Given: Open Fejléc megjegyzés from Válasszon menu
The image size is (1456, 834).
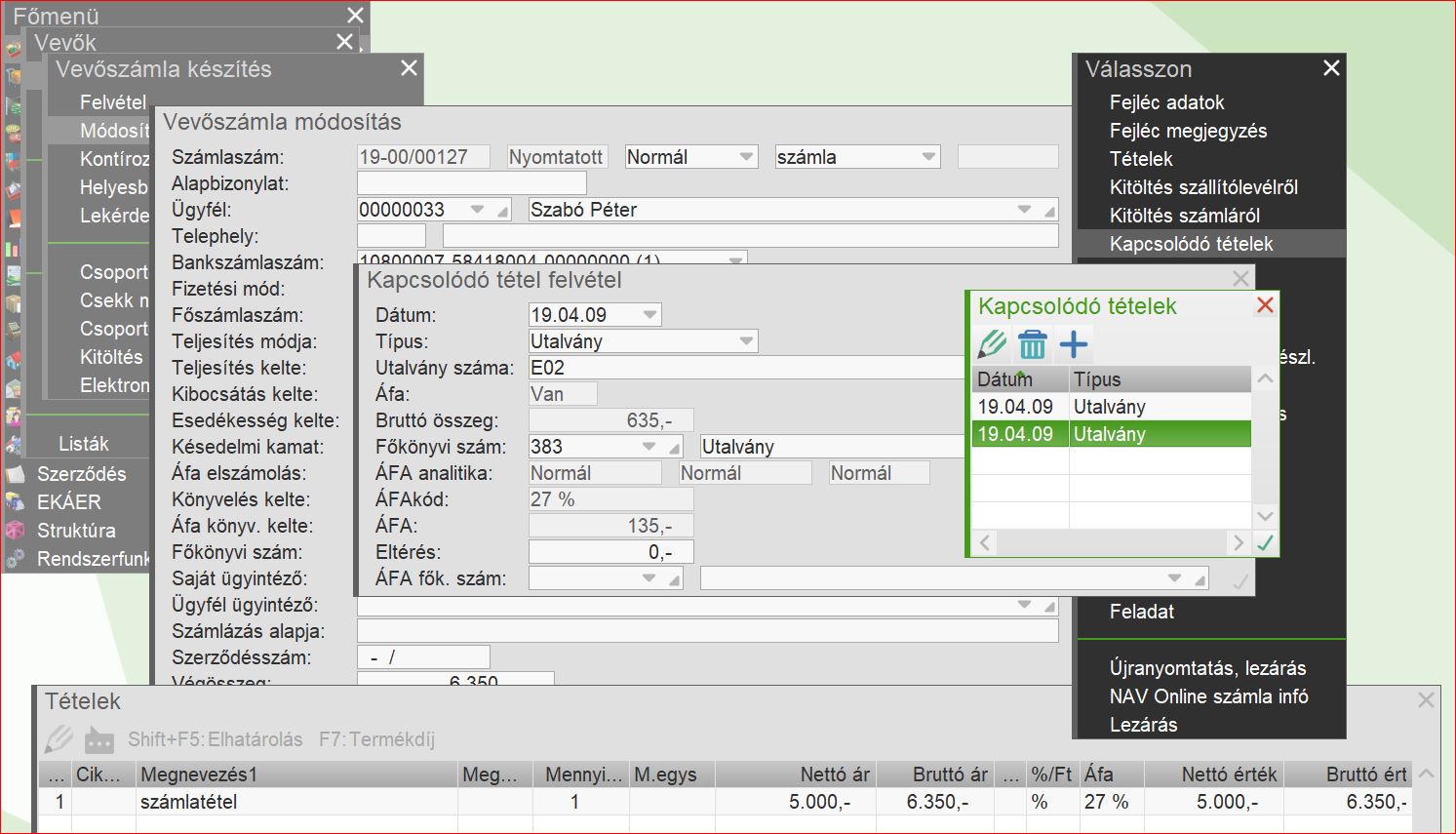Looking at the screenshot, I should 1188,131.
